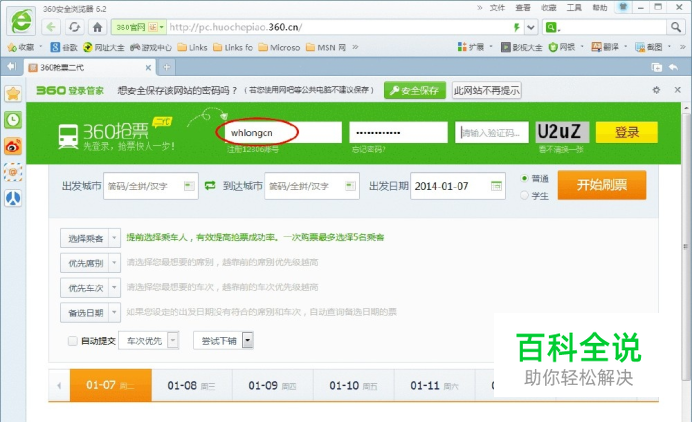Click the orange 开始刷票 button
This screenshot has width=692, height=422.
click(602, 185)
